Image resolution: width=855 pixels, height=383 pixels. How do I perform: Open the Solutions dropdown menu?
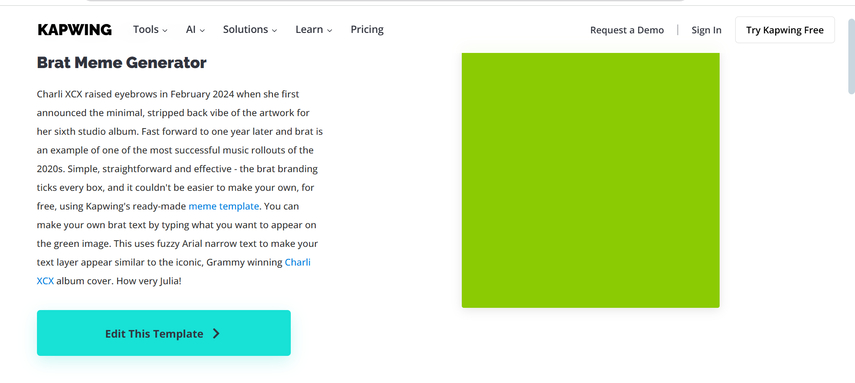250,29
